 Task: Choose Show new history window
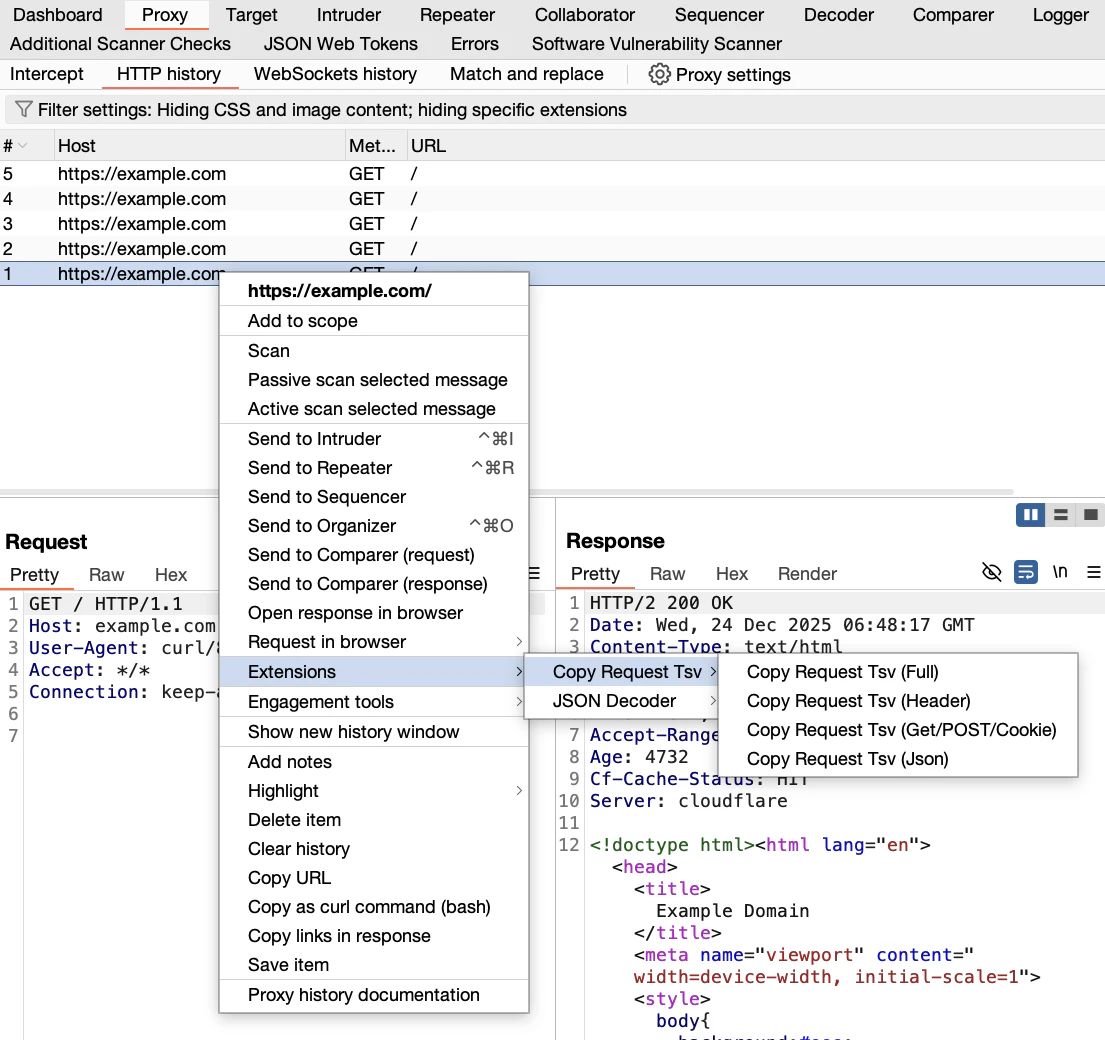coord(374,732)
